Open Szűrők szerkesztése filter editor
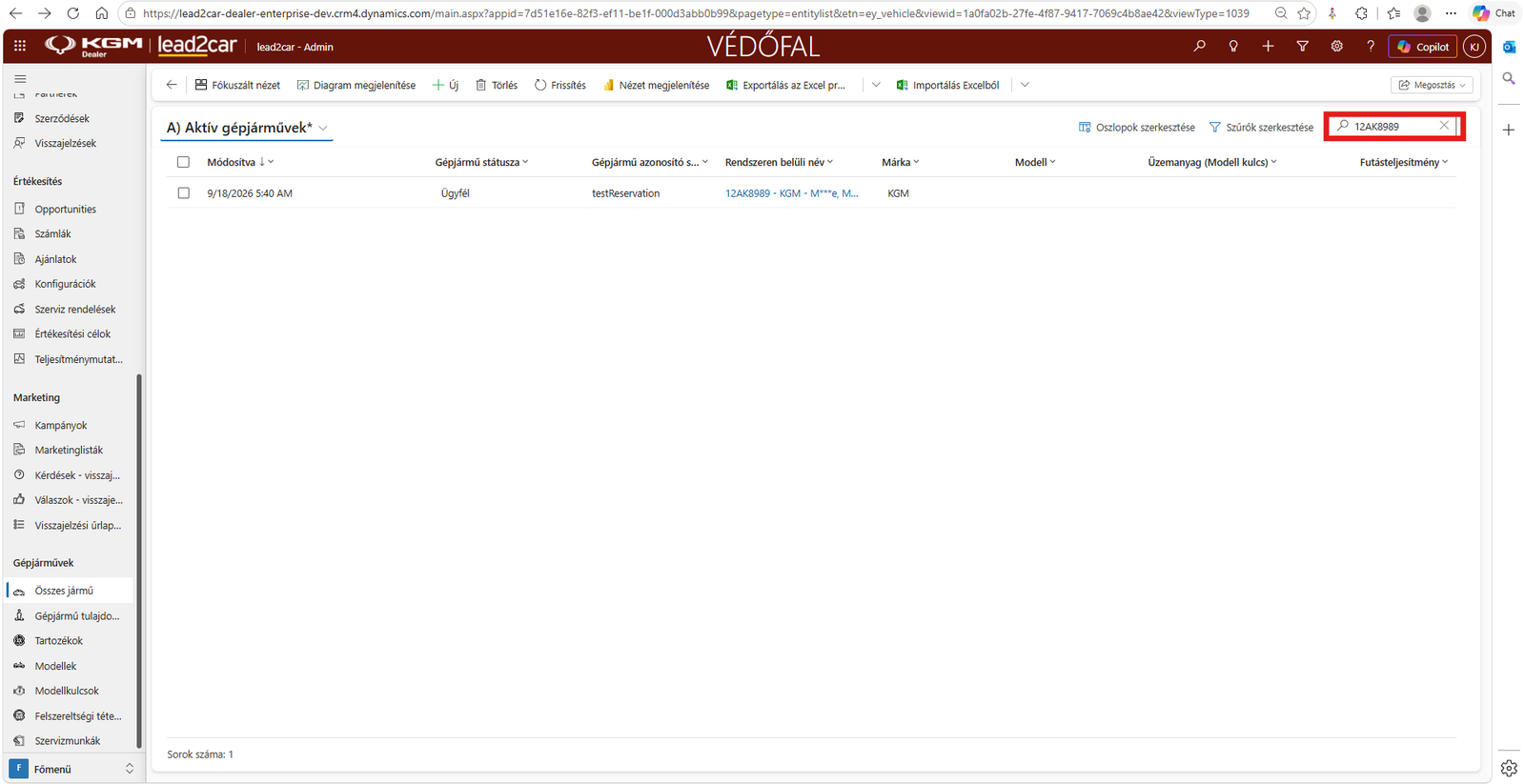This screenshot has height=784, width=1525. tap(1260, 127)
